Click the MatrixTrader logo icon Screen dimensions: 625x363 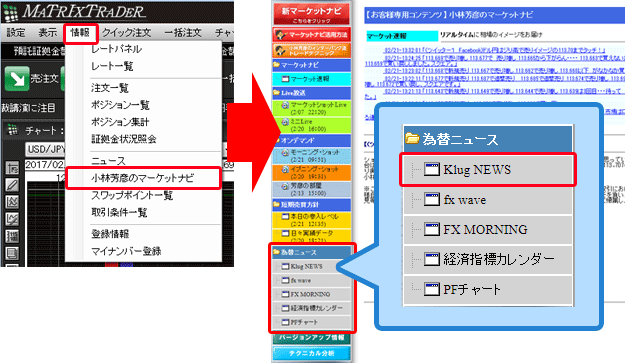[11, 12]
